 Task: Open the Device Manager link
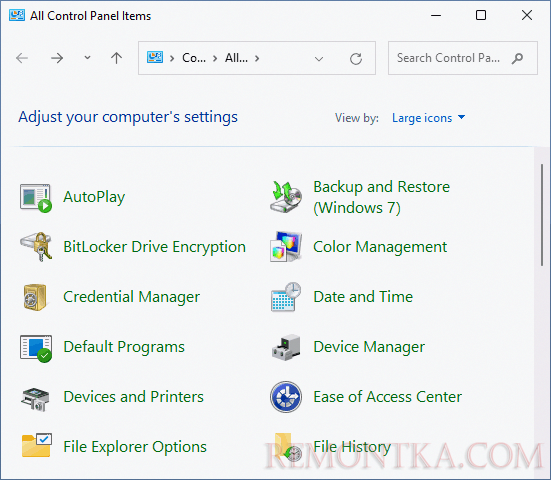click(369, 347)
